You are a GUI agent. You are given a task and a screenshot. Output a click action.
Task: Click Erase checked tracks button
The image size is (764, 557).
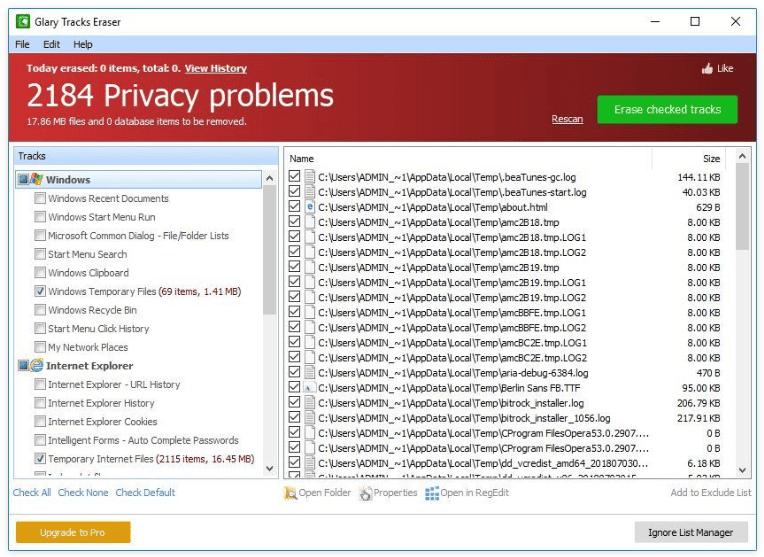(667, 110)
